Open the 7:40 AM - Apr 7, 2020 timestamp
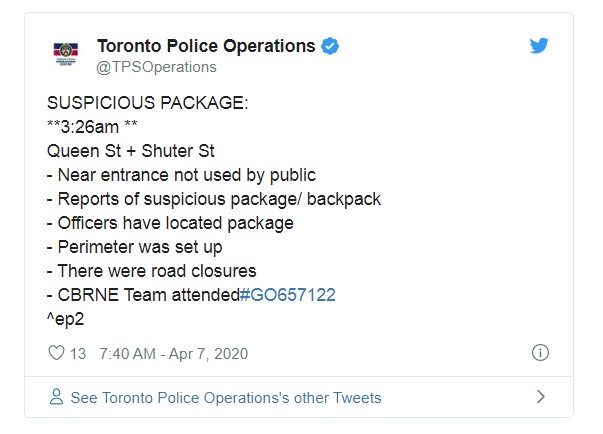This screenshot has height=434, width=603. (173, 354)
